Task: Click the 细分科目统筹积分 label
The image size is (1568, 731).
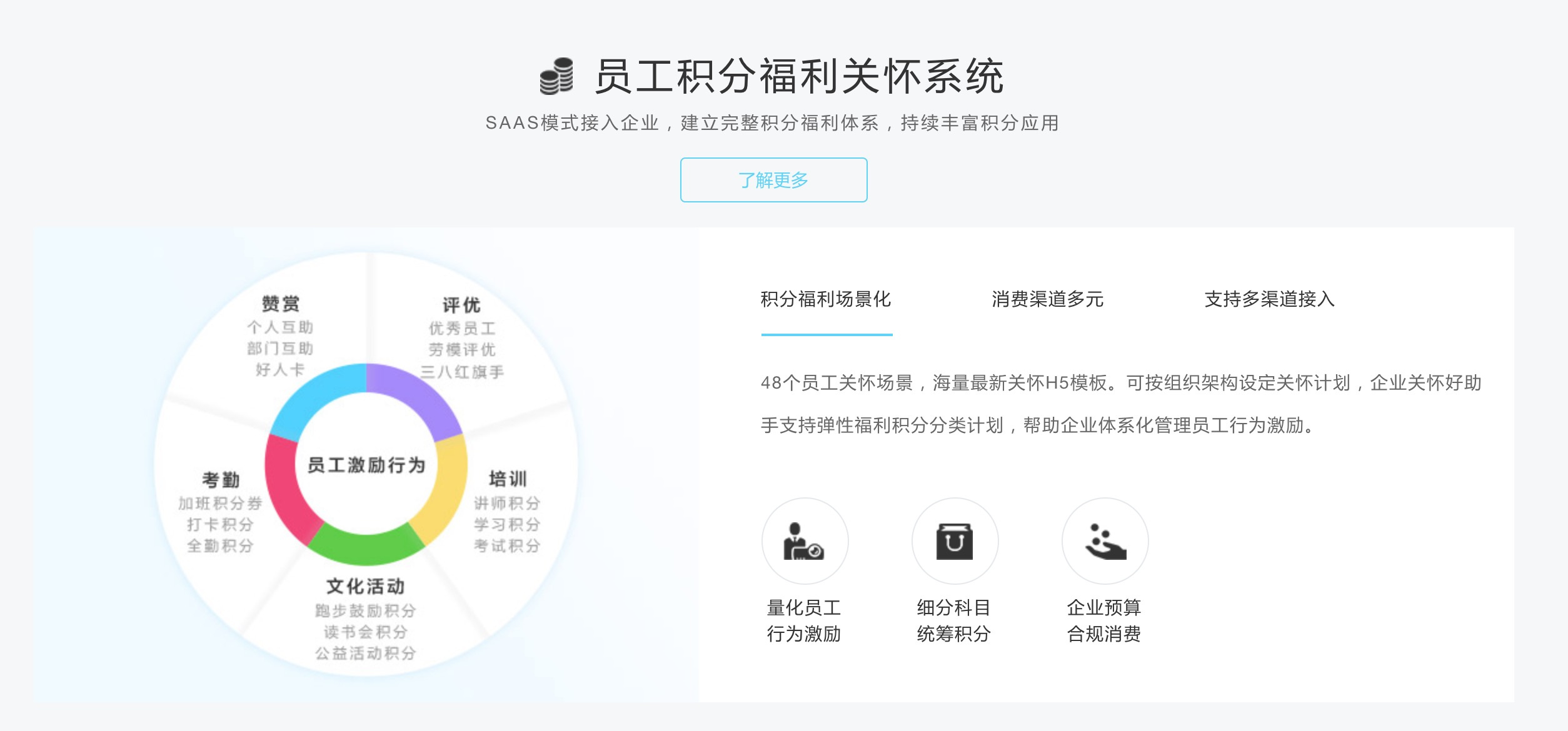Action: 954,620
